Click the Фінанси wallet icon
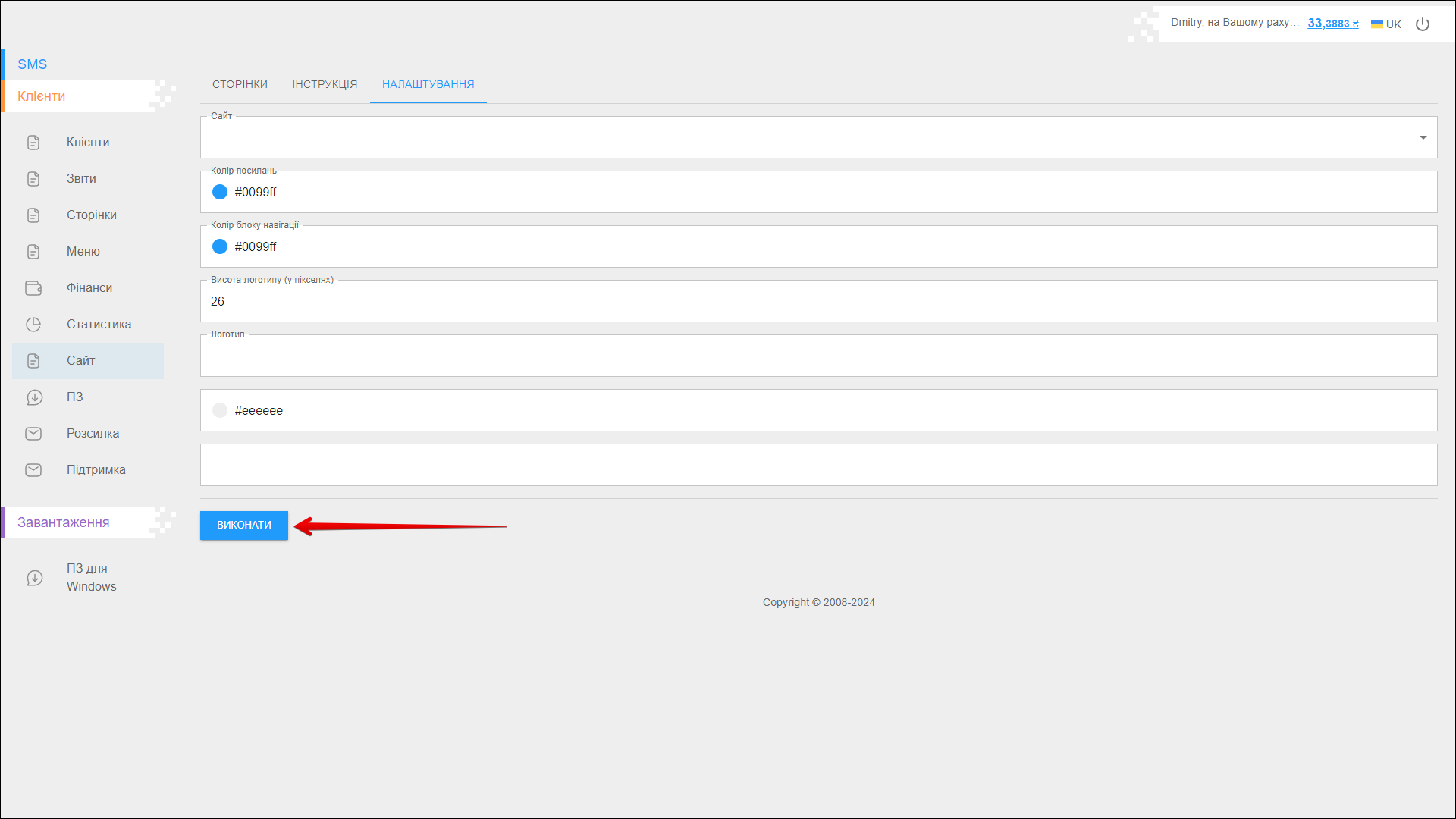This screenshot has width=1456, height=819. (33, 288)
